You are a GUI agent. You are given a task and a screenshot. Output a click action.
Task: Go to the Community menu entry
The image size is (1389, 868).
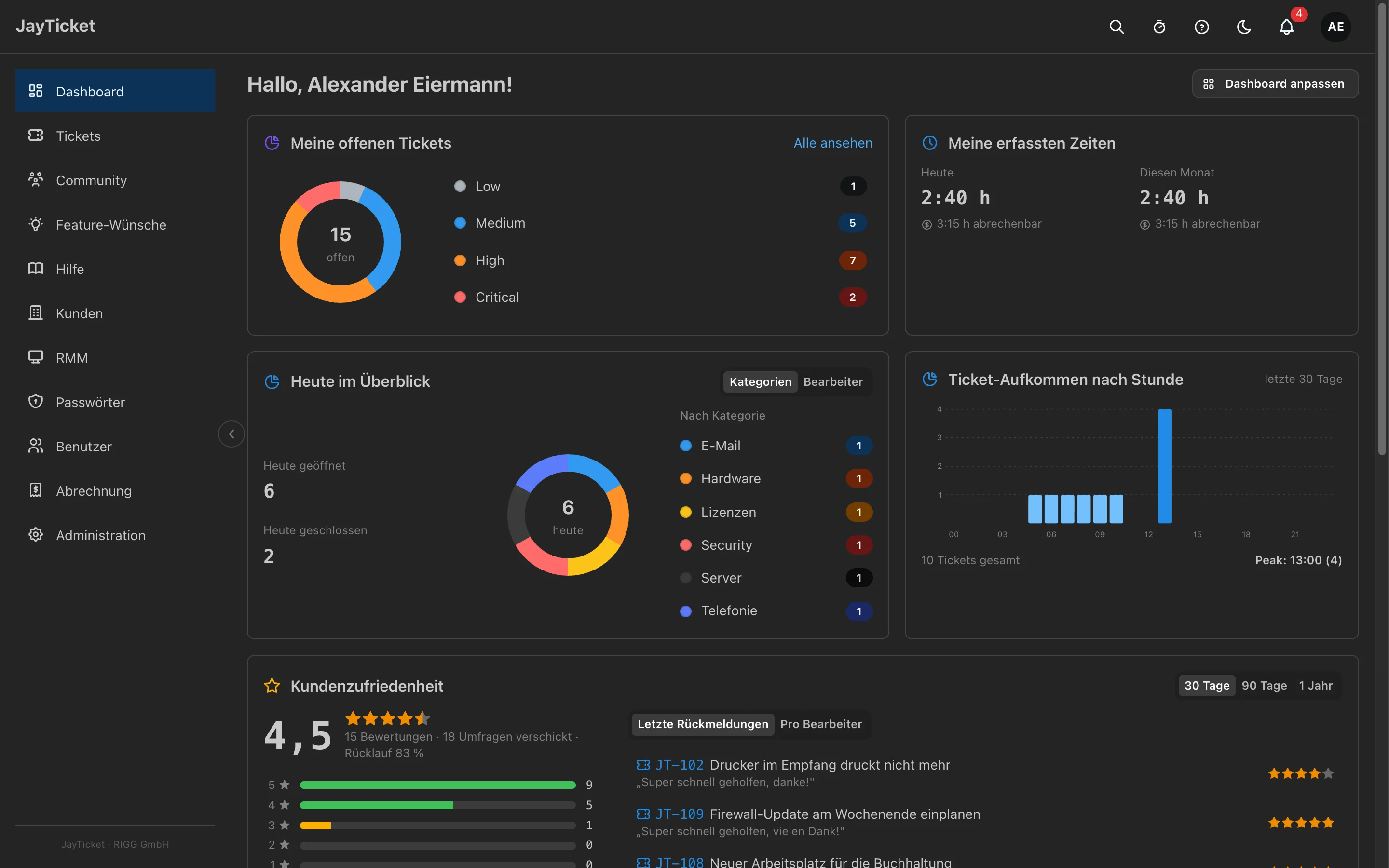(115, 180)
